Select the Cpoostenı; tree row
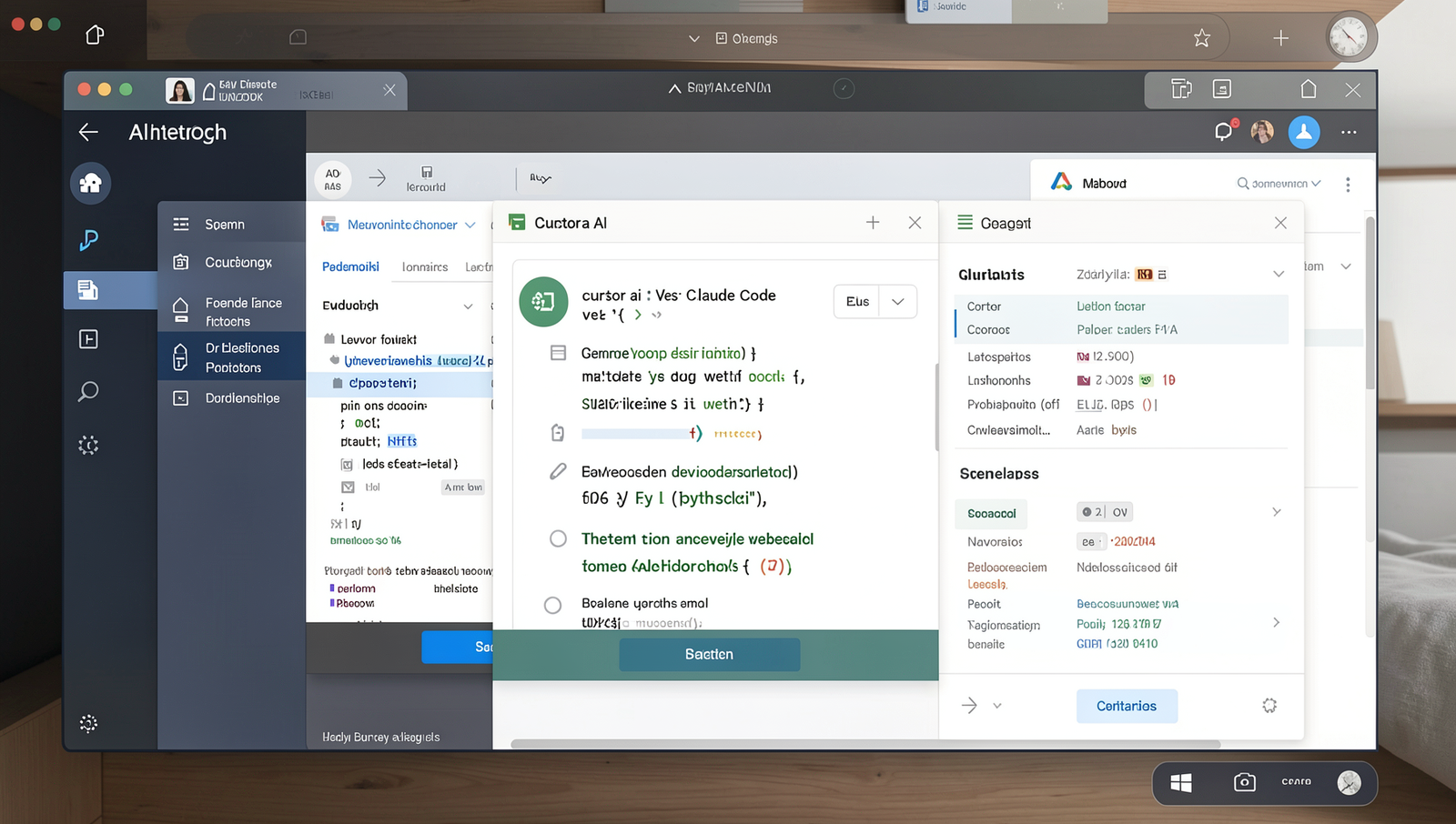1456x824 pixels. click(399, 384)
